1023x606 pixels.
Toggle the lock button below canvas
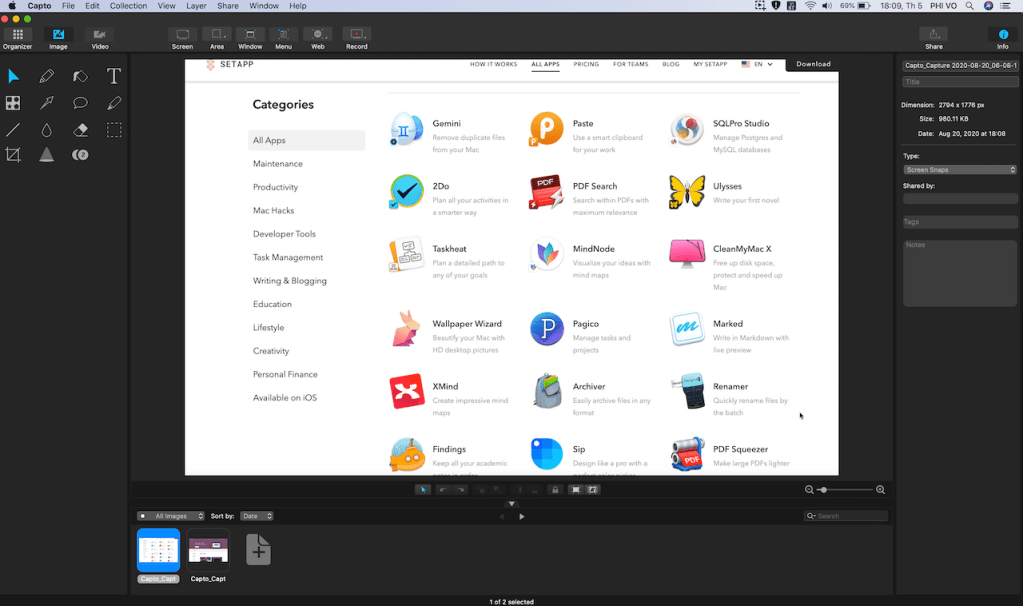point(555,490)
